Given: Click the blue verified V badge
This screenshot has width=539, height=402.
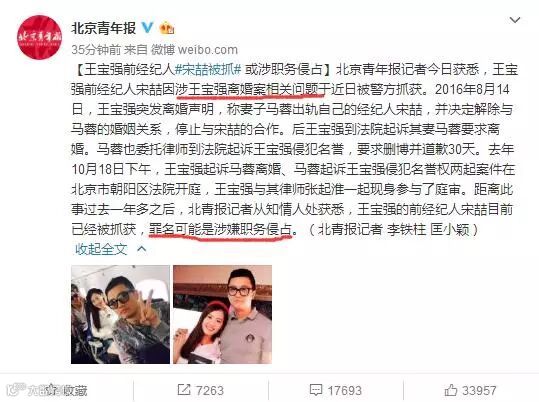Looking at the screenshot, I should point(147,28).
